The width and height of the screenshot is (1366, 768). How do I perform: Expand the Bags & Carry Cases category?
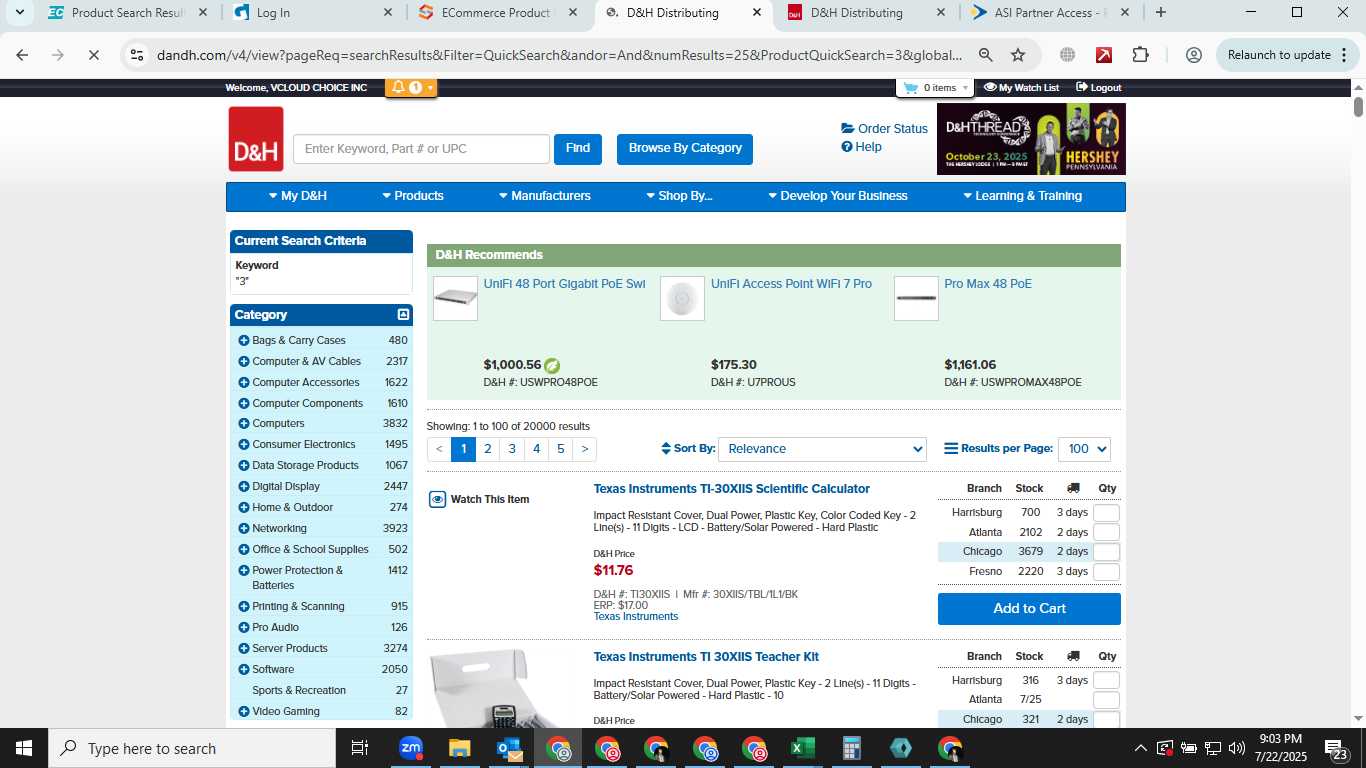click(x=243, y=340)
